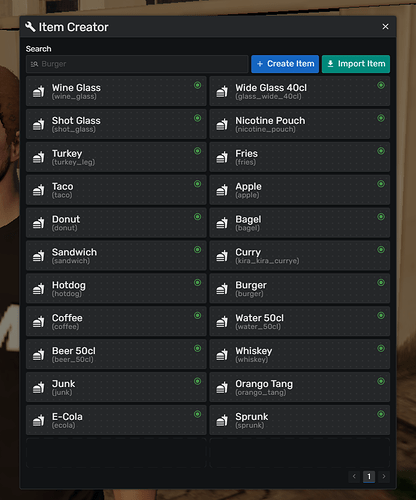Toggle the green status indicator on Fries
The width and height of the screenshot is (416, 500).
coord(381,151)
